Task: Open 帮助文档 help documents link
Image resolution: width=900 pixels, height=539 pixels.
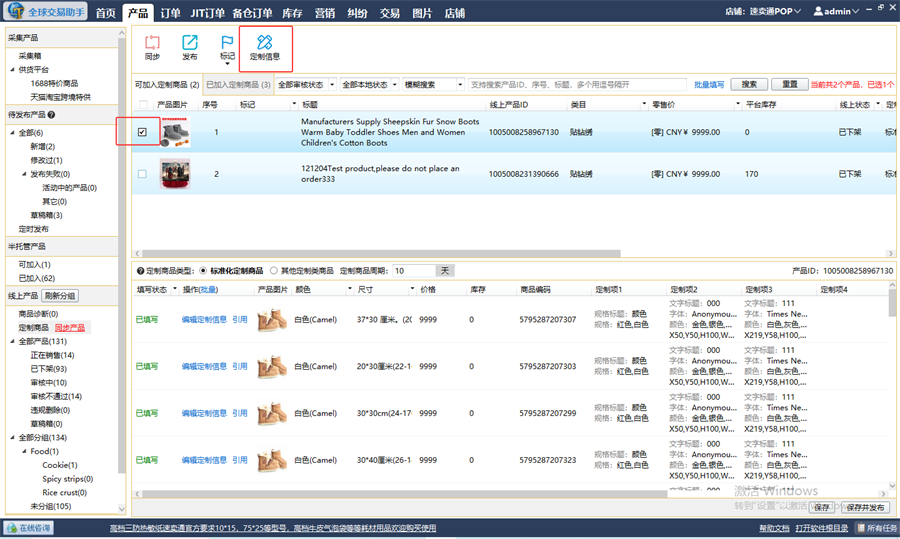Action: (774, 528)
